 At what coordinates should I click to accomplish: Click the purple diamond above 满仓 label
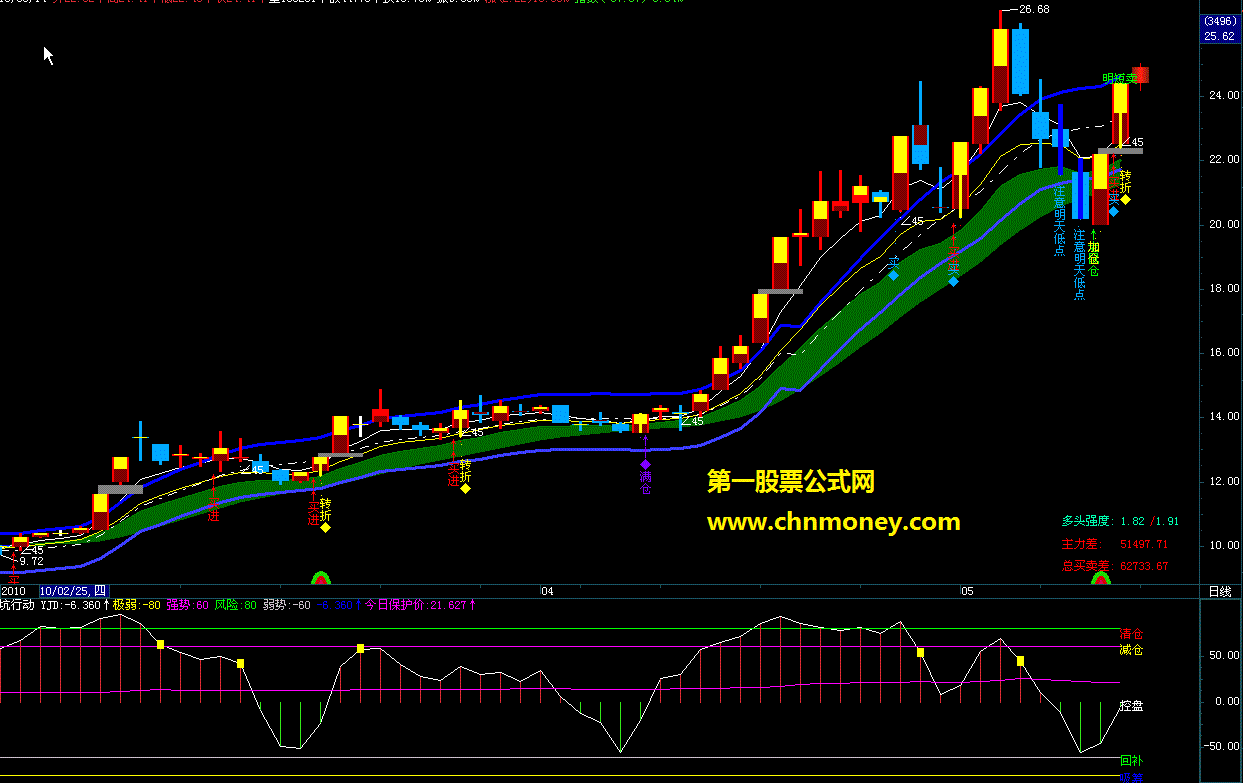(x=646, y=464)
